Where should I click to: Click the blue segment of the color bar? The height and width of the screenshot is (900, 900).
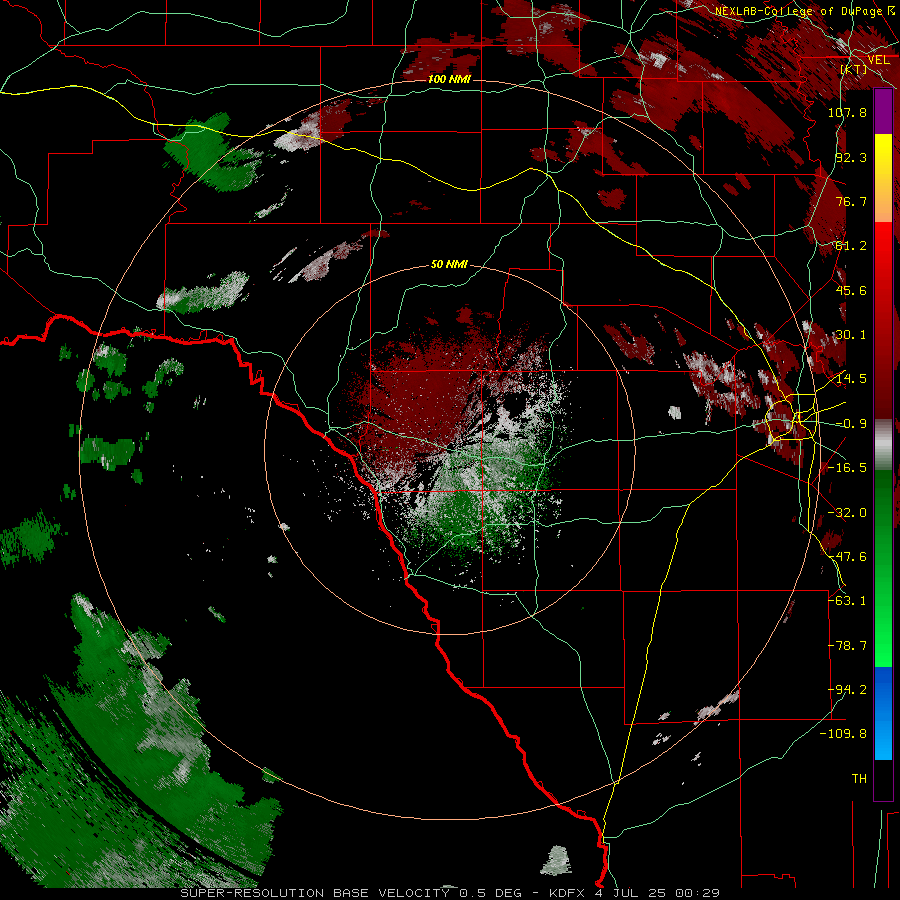(x=883, y=713)
